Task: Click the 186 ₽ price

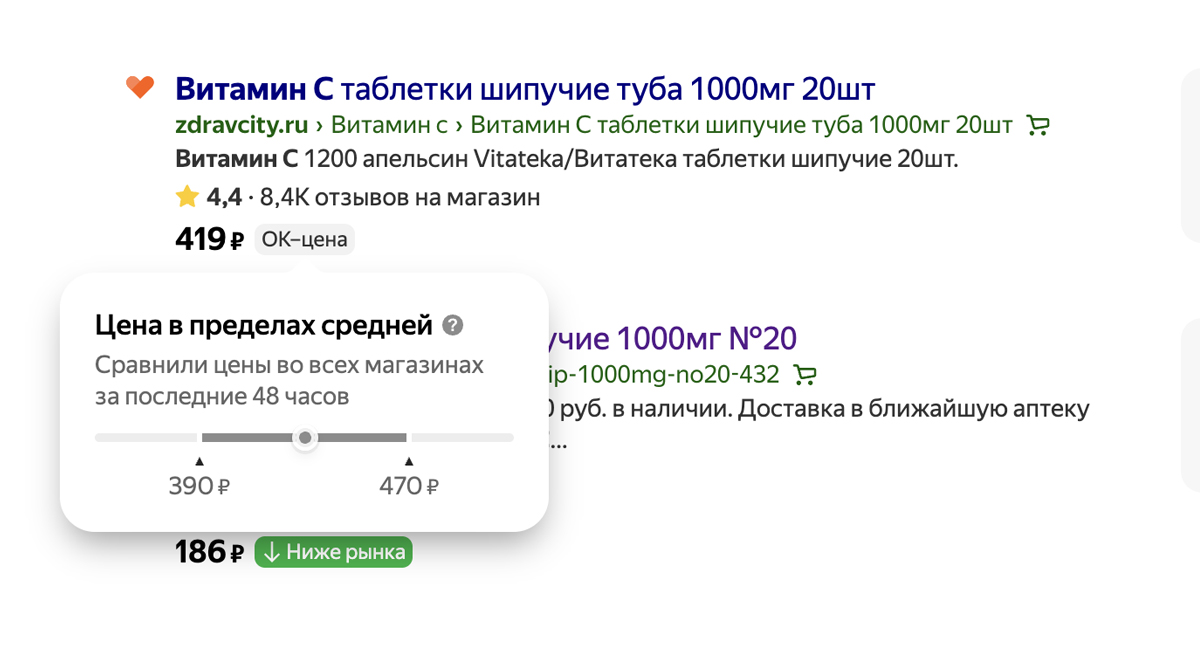Action: (x=209, y=552)
